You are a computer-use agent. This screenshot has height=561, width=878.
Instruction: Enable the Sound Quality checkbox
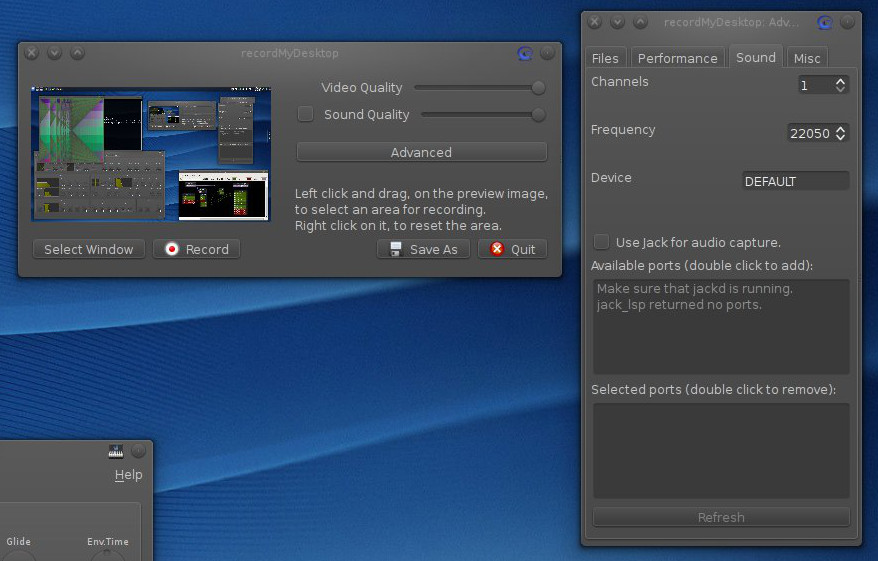(306, 114)
